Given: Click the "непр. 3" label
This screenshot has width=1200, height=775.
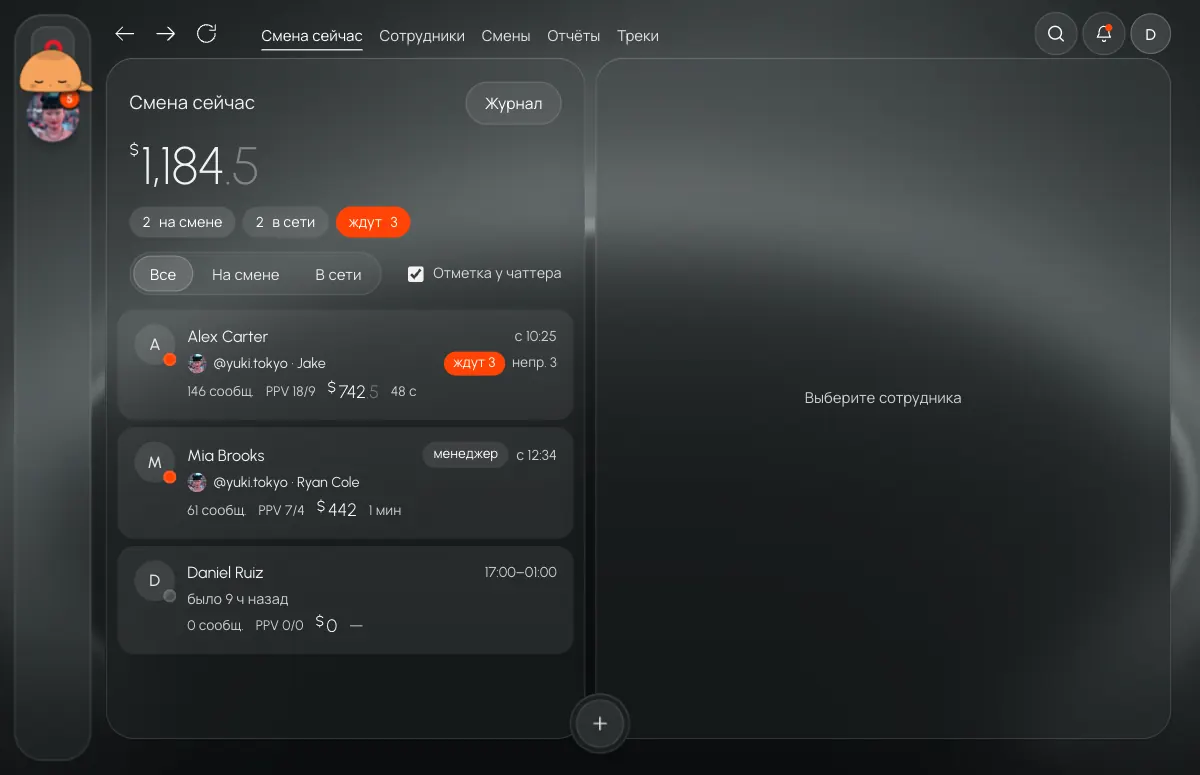Looking at the screenshot, I should click(x=534, y=362).
